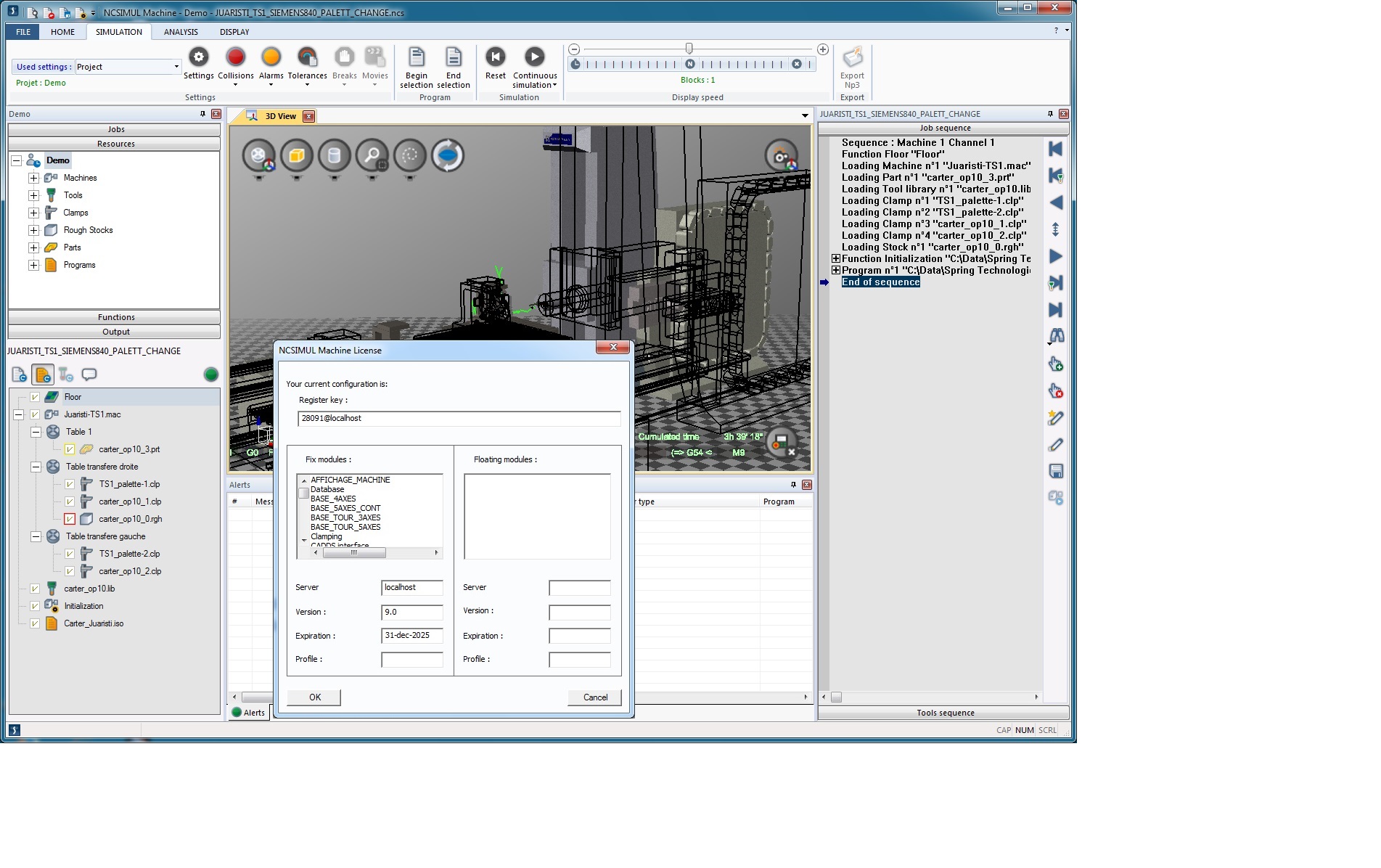Image resolution: width=1381 pixels, height=868 pixels.
Task: Click the Begin selection icon
Action: pos(417,57)
